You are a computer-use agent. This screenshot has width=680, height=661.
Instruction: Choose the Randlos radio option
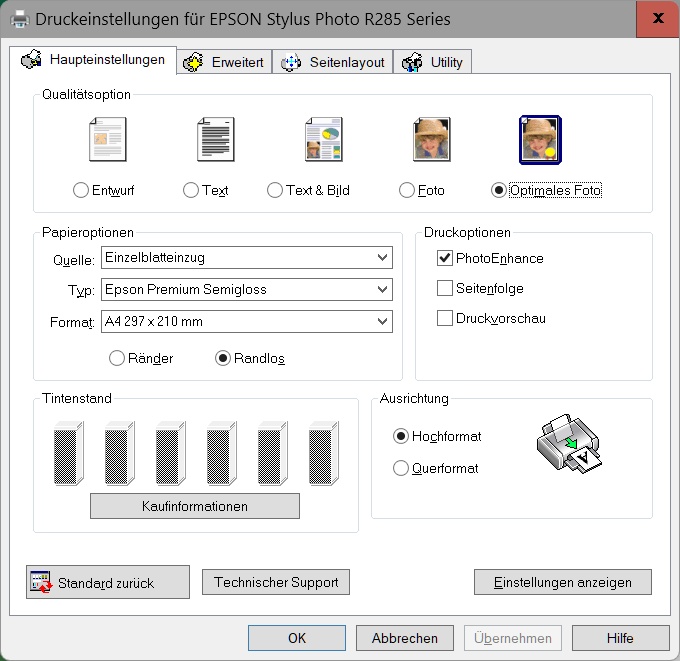(223, 358)
